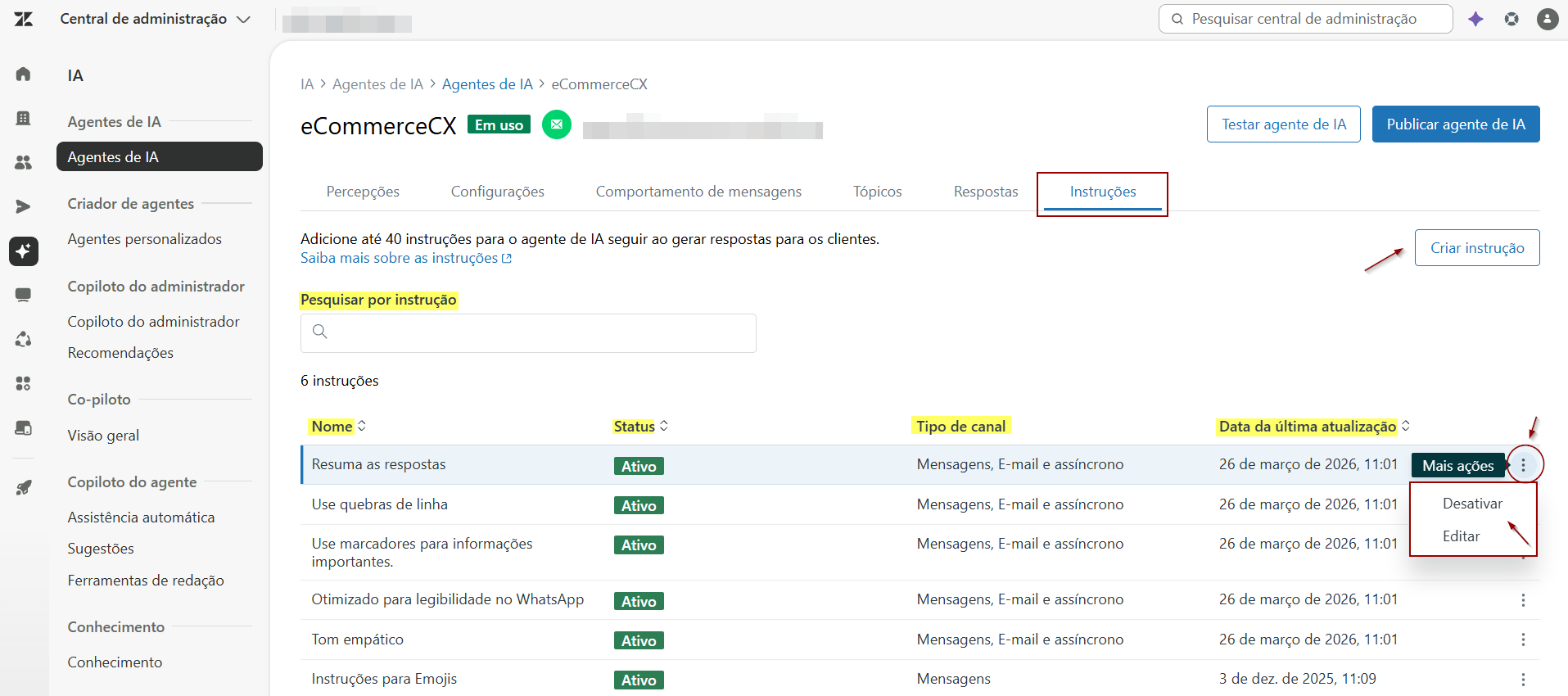Choose Desativar in the actions menu
1568x696 pixels.
click(x=1472, y=504)
